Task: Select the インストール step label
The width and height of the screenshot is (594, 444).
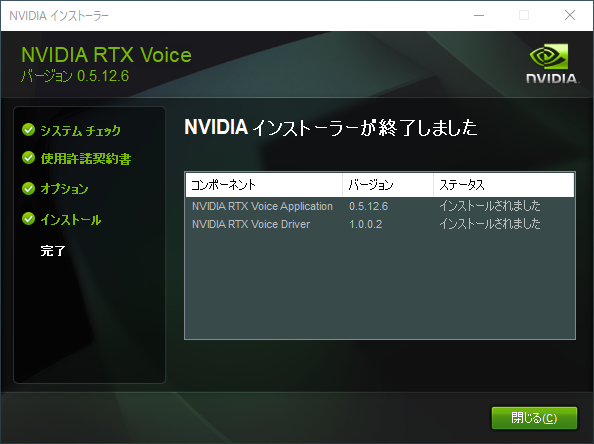Action: pyautogui.click(x=70, y=220)
